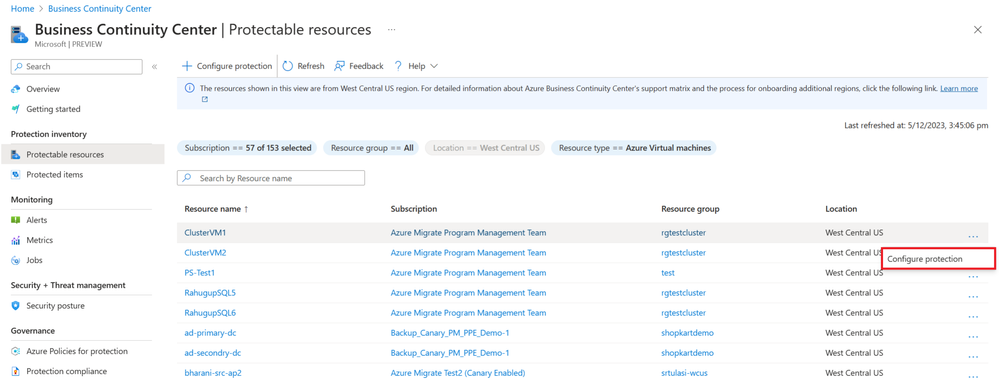
Task: Click the sidebar Search field
Action: click(76, 67)
